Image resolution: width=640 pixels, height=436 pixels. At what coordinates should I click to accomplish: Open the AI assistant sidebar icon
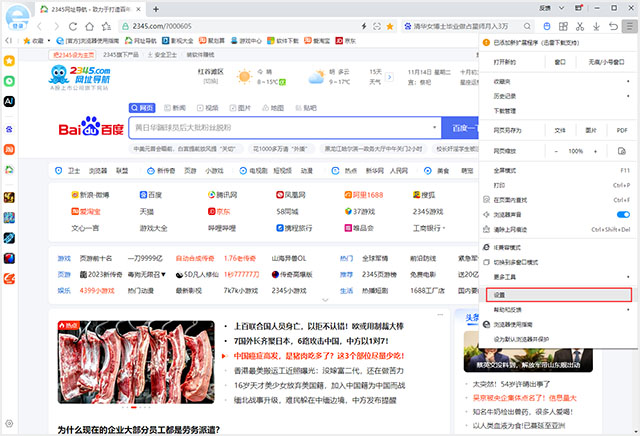pos(9,101)
